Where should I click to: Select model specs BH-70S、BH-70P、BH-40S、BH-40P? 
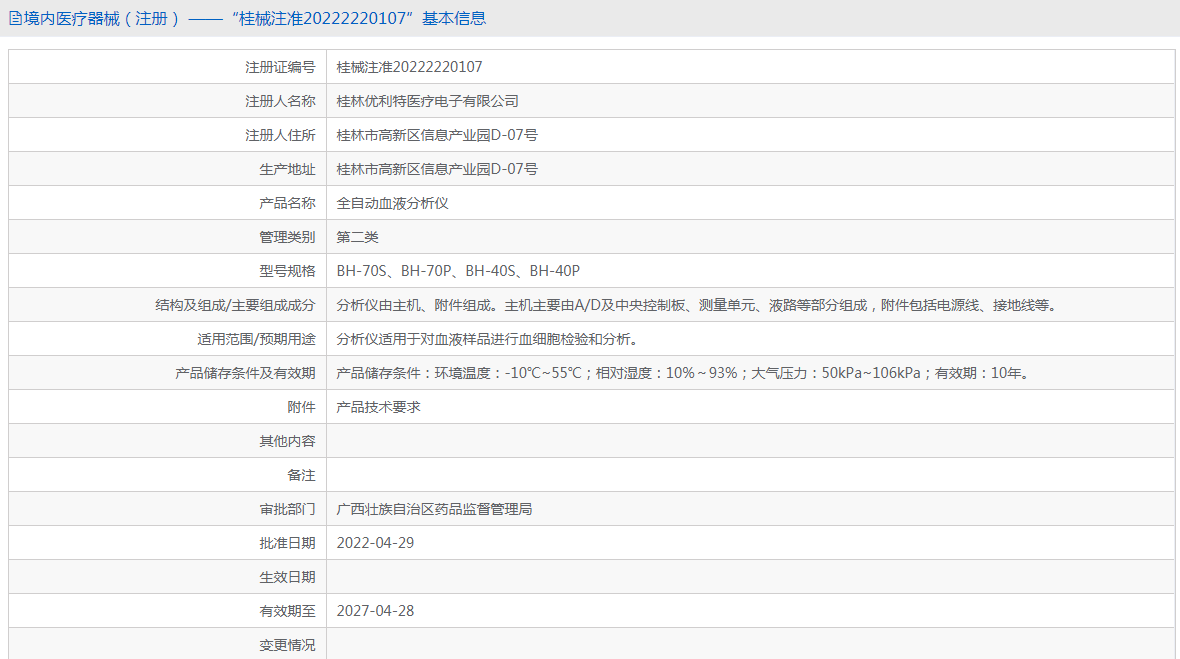point(458,271)
